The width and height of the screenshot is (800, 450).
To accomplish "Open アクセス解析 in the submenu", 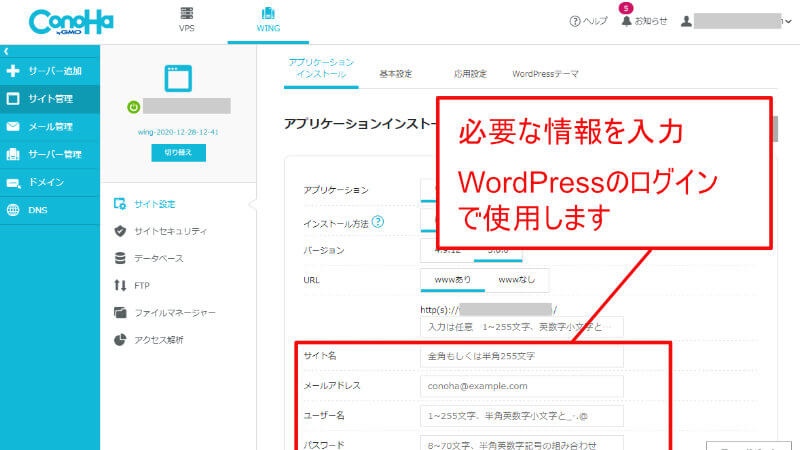I will coord(159,340).
